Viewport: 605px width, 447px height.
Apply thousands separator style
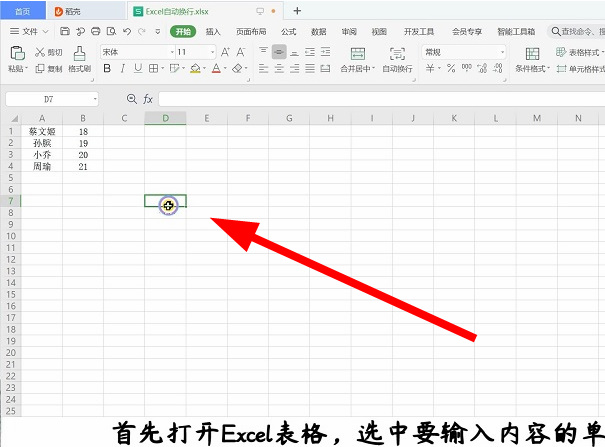466,68
